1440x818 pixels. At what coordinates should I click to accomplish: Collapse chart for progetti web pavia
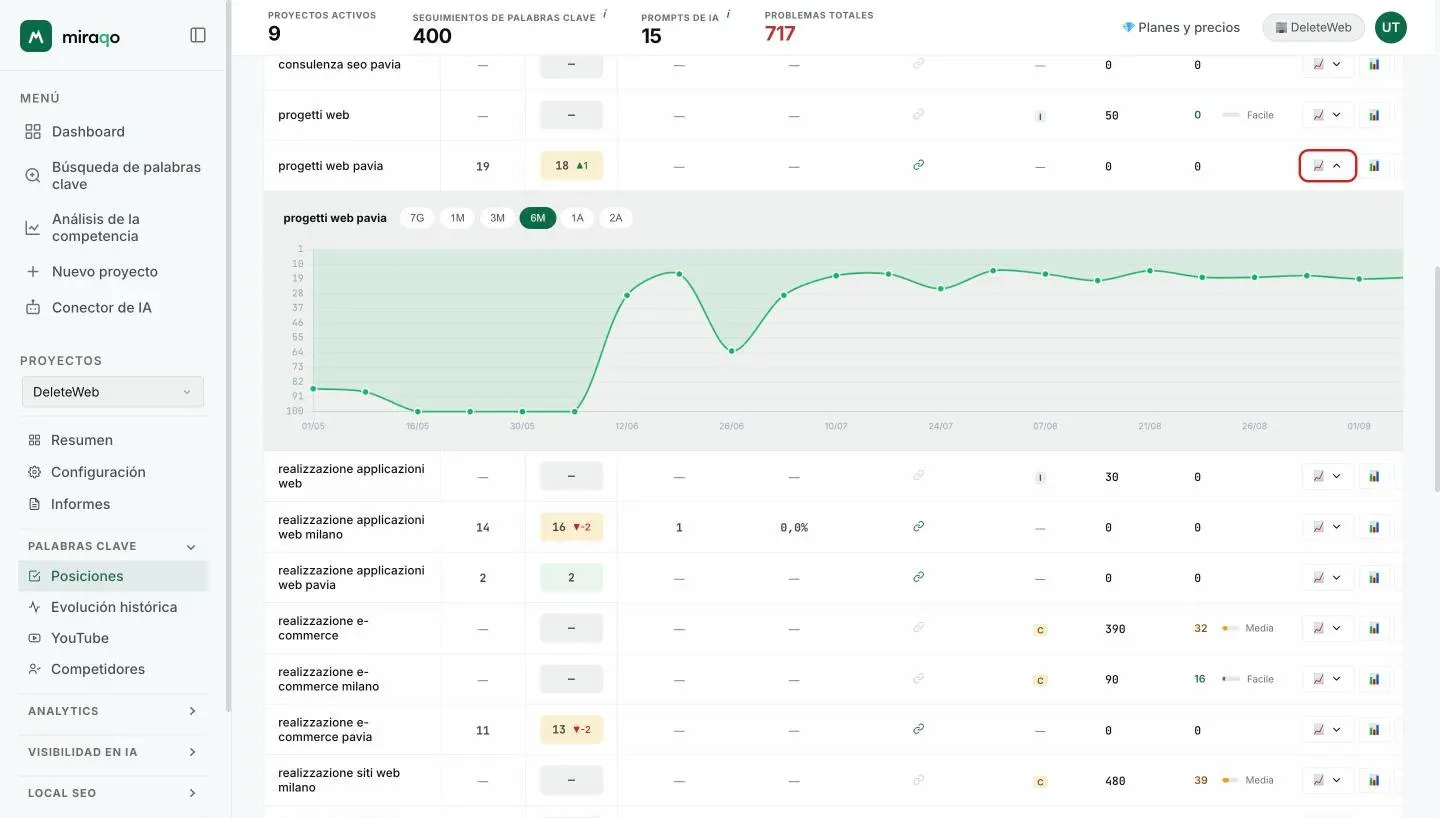tap(1328, 166)
